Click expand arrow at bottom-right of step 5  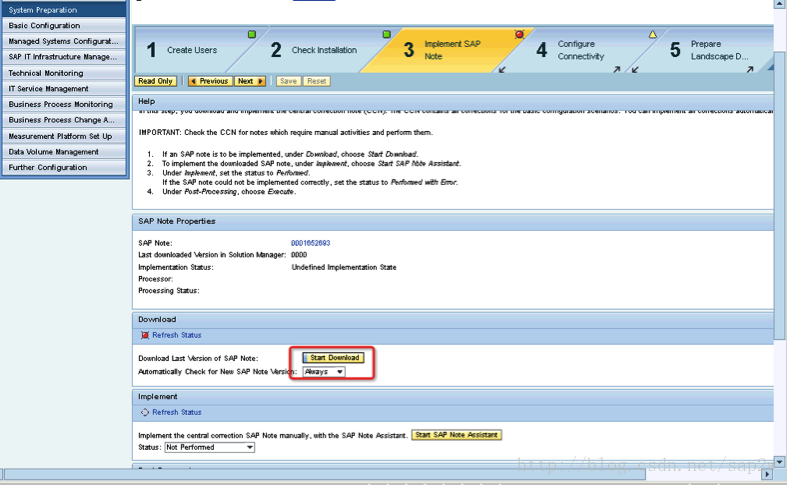(750, 70)
